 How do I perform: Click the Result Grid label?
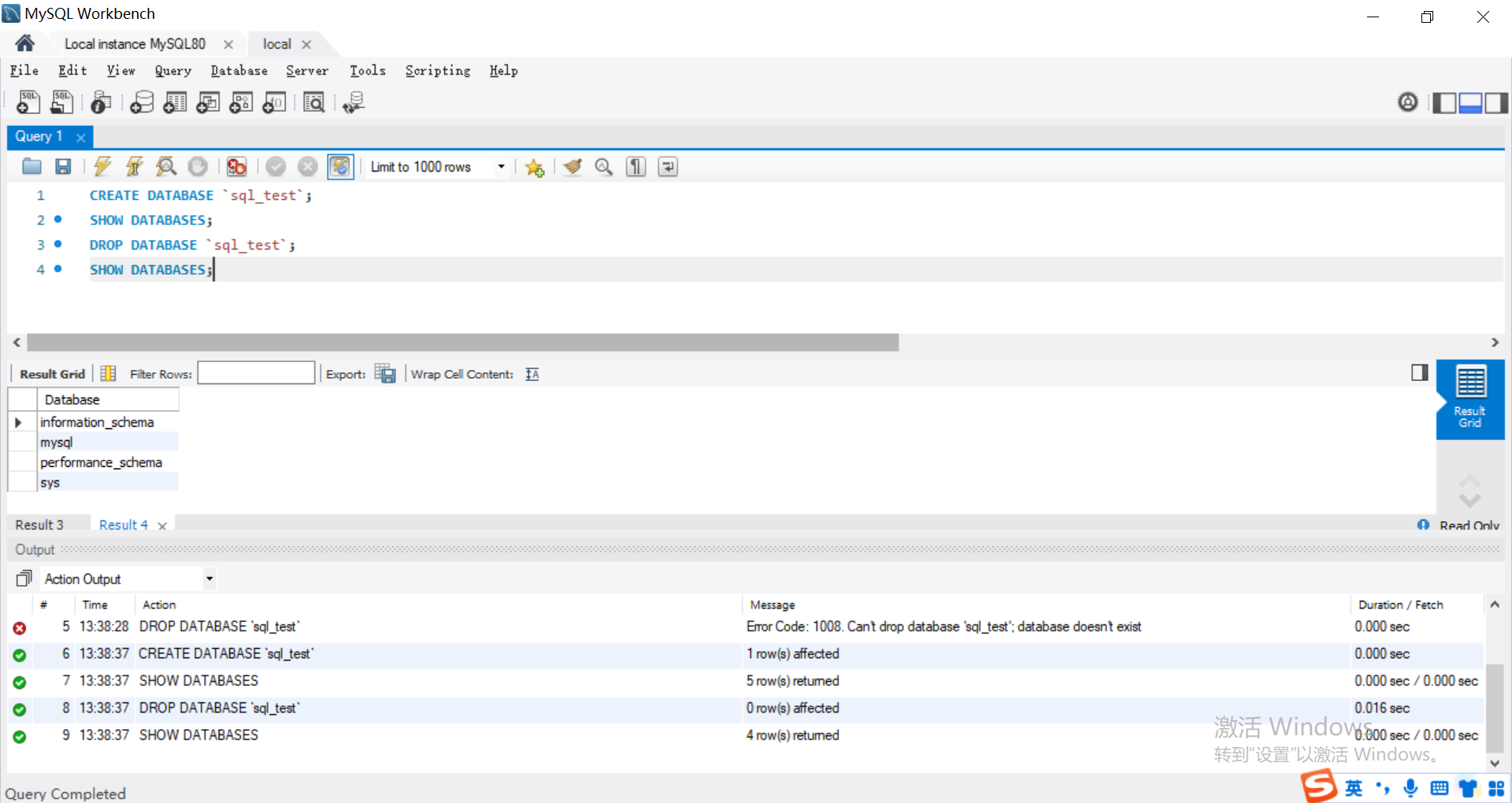point(52,374)
